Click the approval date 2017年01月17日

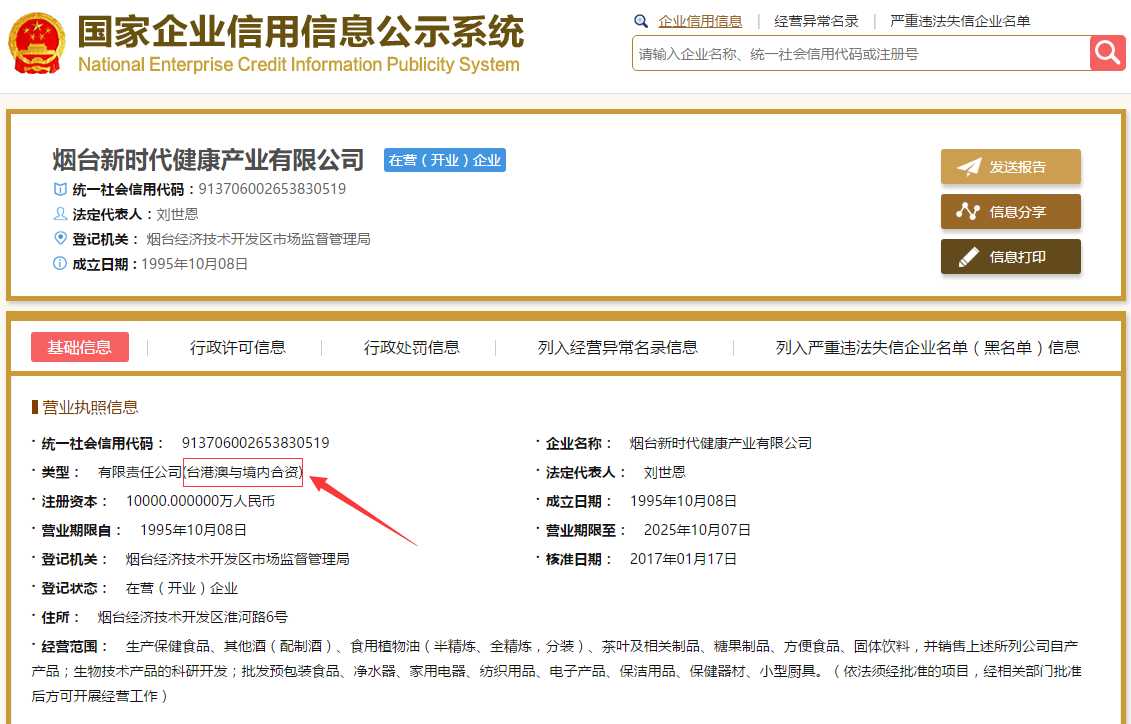pyautogui.click(x=683, y=559)
